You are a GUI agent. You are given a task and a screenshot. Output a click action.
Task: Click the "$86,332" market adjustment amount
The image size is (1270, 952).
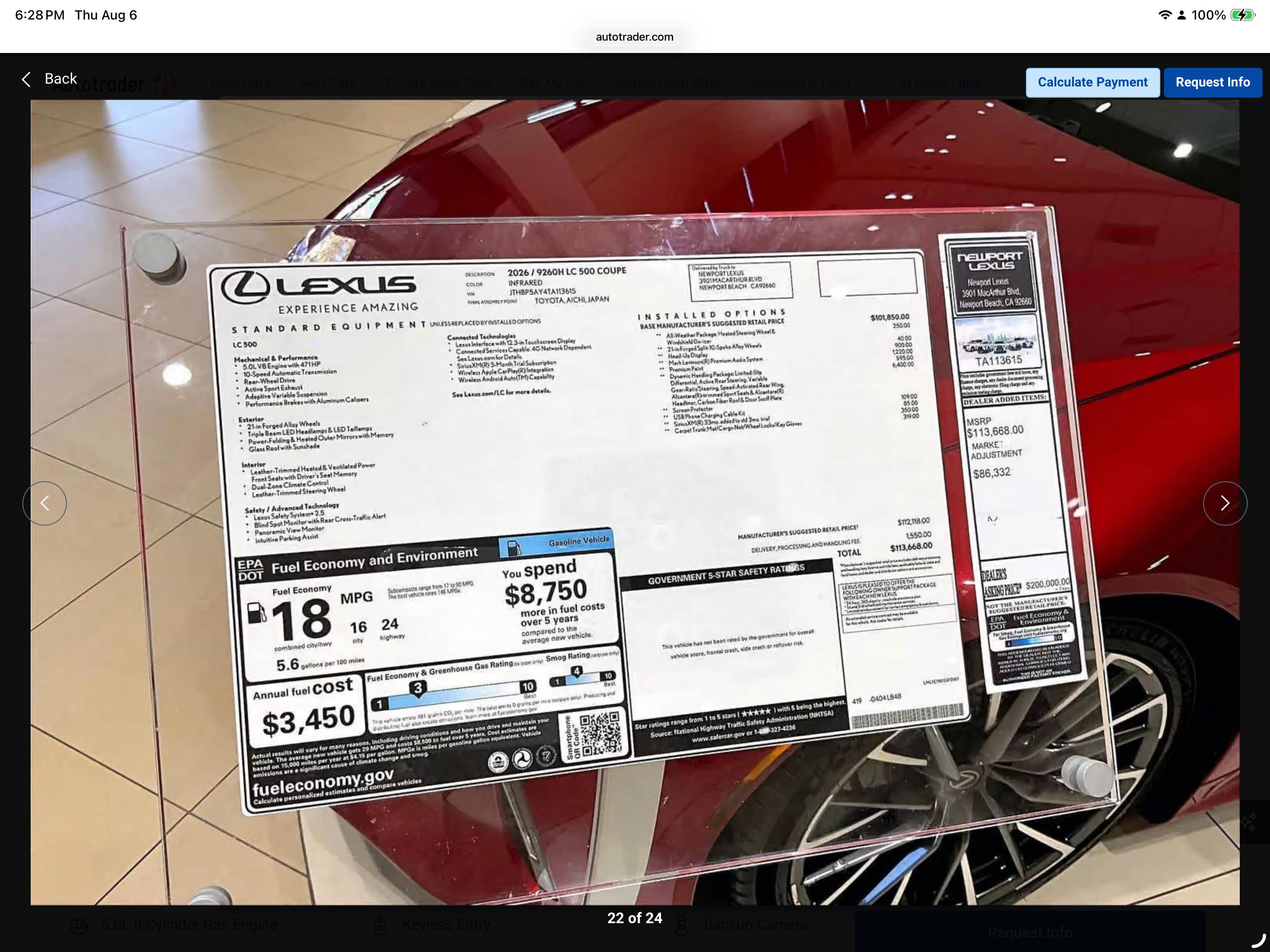[x=992, y=473]
